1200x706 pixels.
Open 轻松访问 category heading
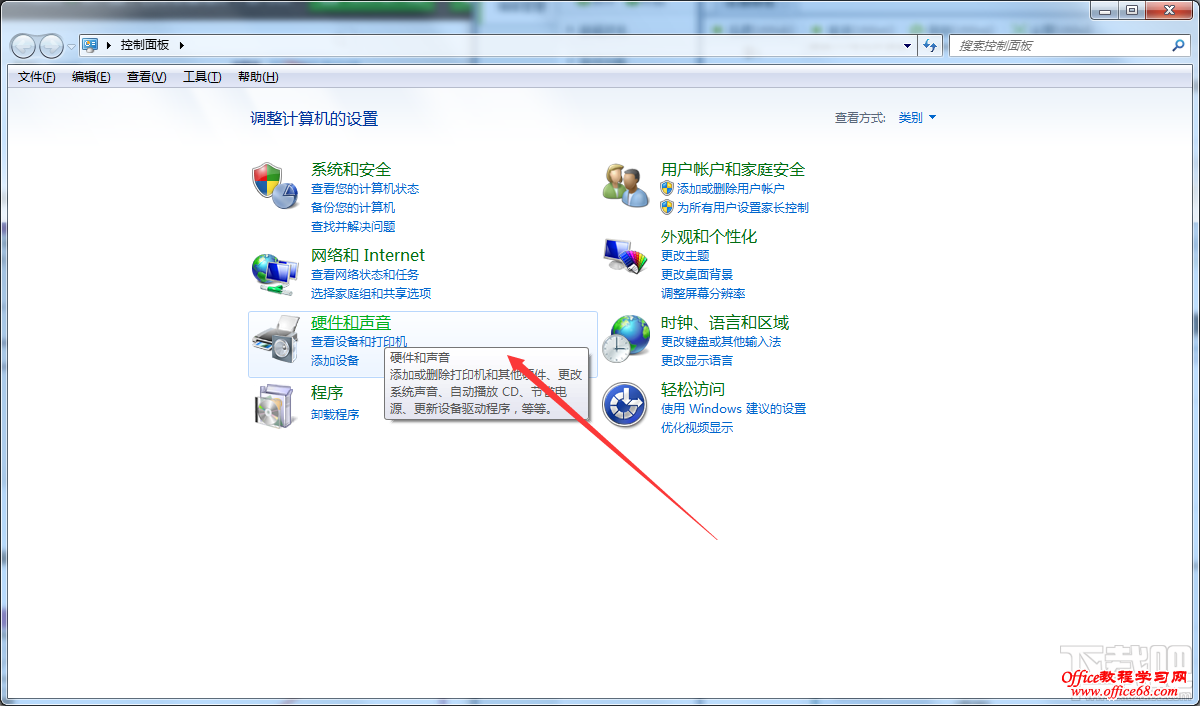point(693,389)
